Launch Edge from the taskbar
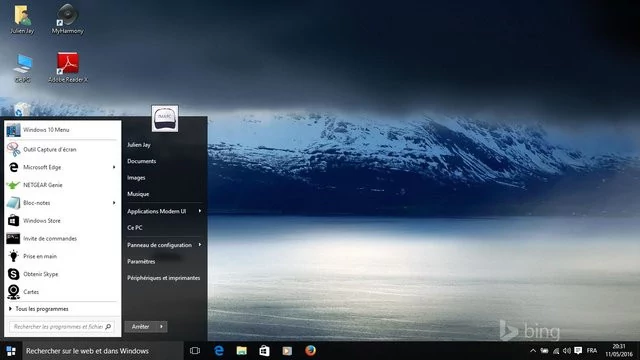640x360 pixels. [219, 351]
